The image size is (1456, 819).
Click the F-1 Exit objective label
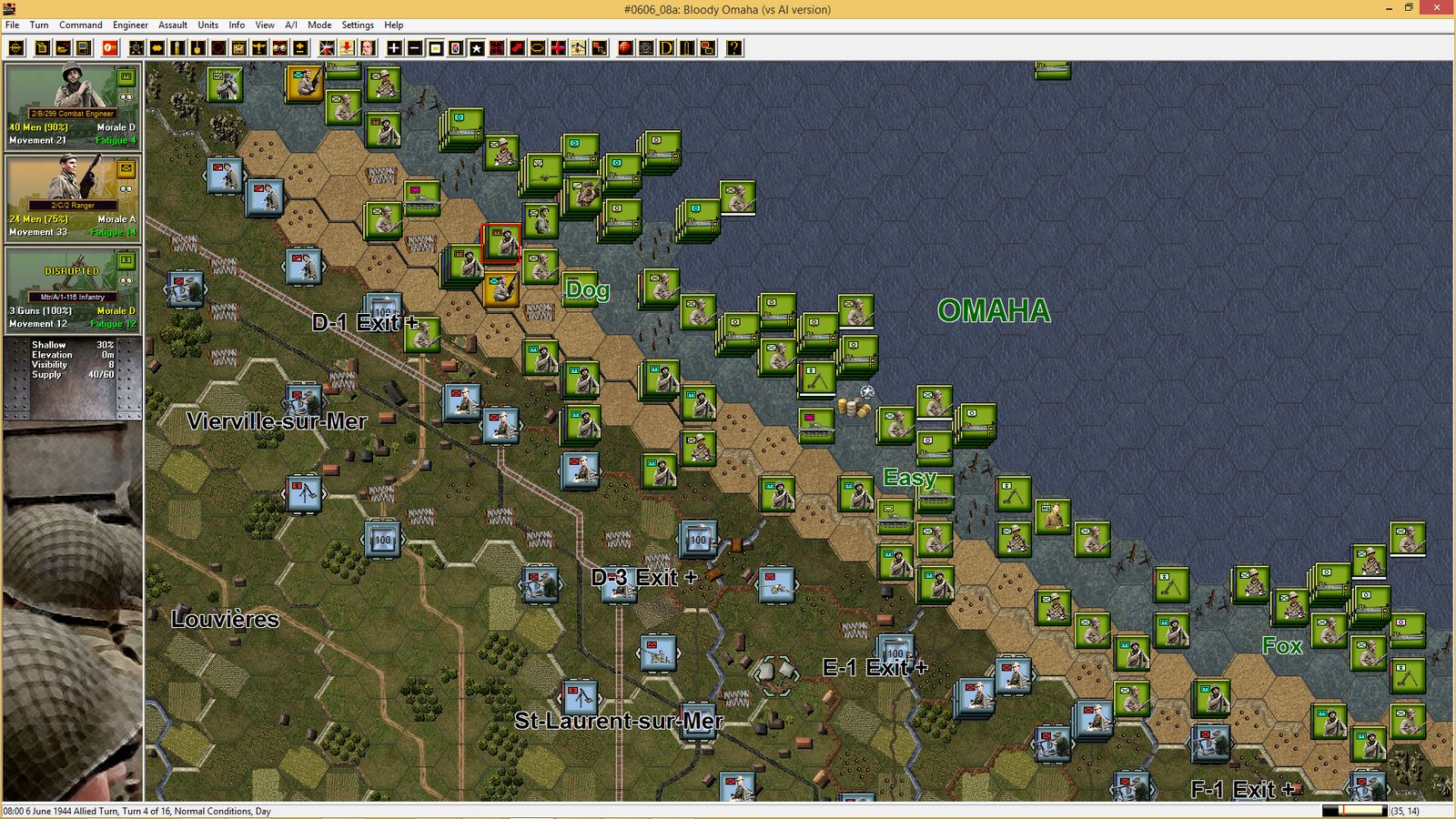1242,789
